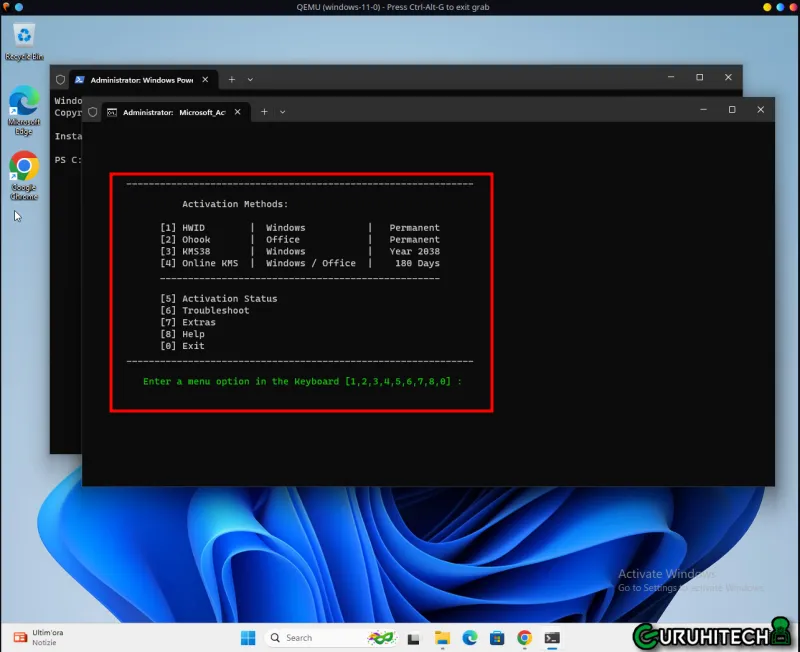Viewport: 800px width, 652px height.
Task: Open the Google Chrome desktop shortcut
Action: pyautogui.click(x=24, y=175)
